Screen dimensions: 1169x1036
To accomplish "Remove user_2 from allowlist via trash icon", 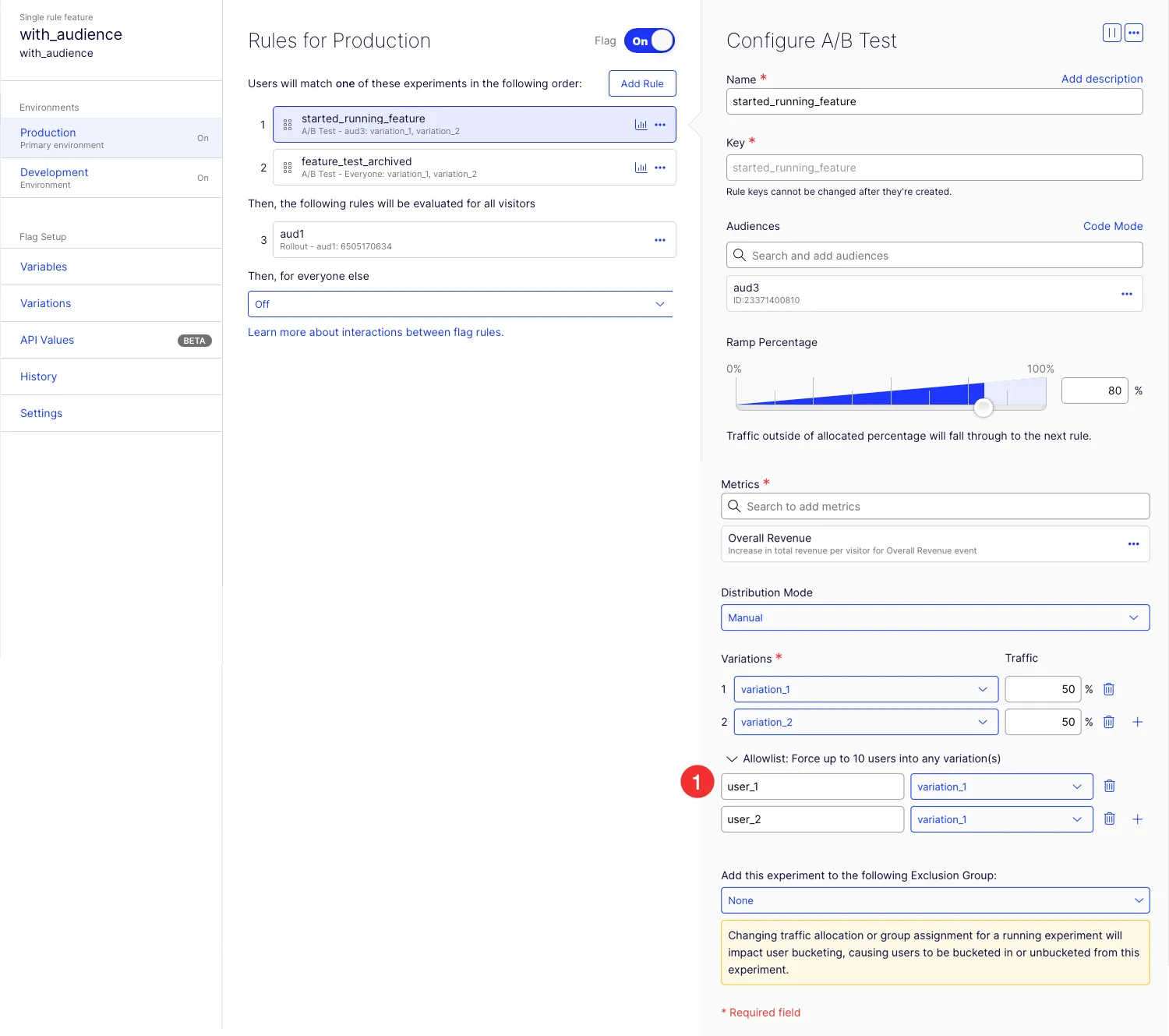I will tap(1109, 819).
